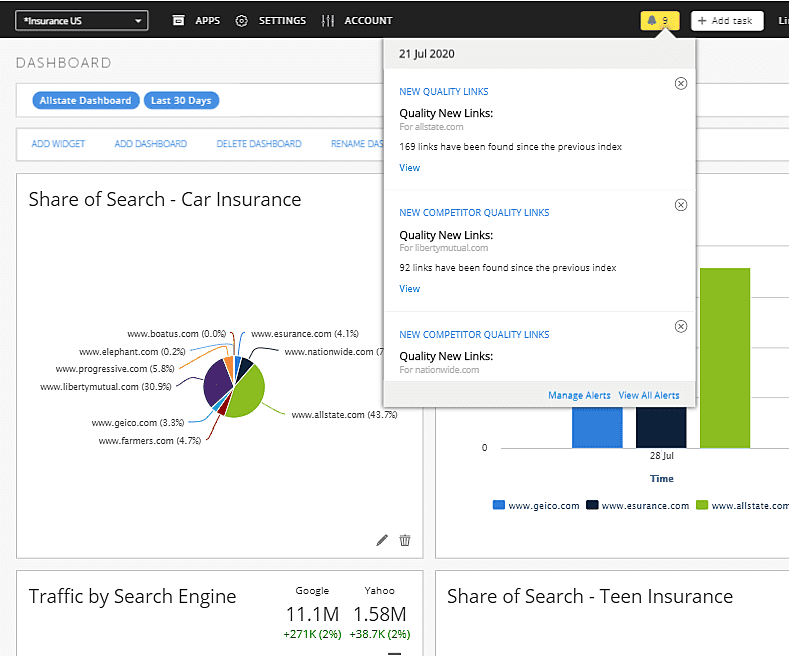
Task: Click the dark navy esurance bar
Action: pos(661,428)
